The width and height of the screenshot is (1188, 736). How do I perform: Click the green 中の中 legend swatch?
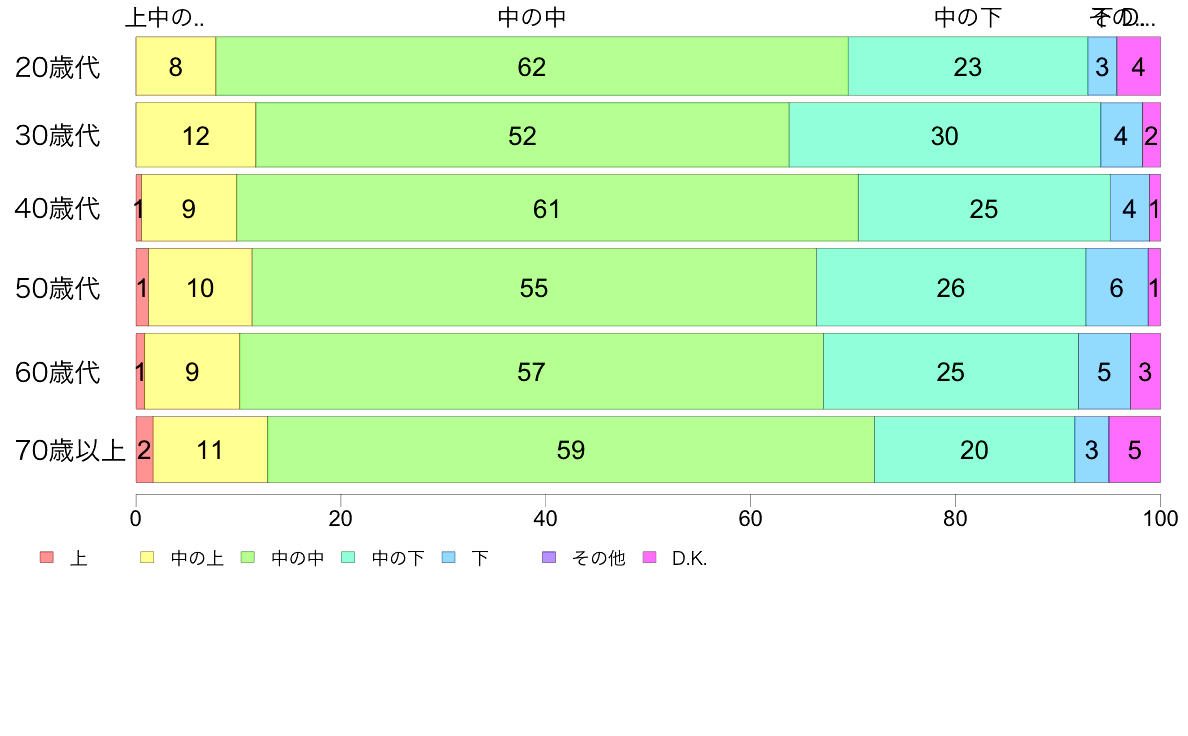click(248, 557)
